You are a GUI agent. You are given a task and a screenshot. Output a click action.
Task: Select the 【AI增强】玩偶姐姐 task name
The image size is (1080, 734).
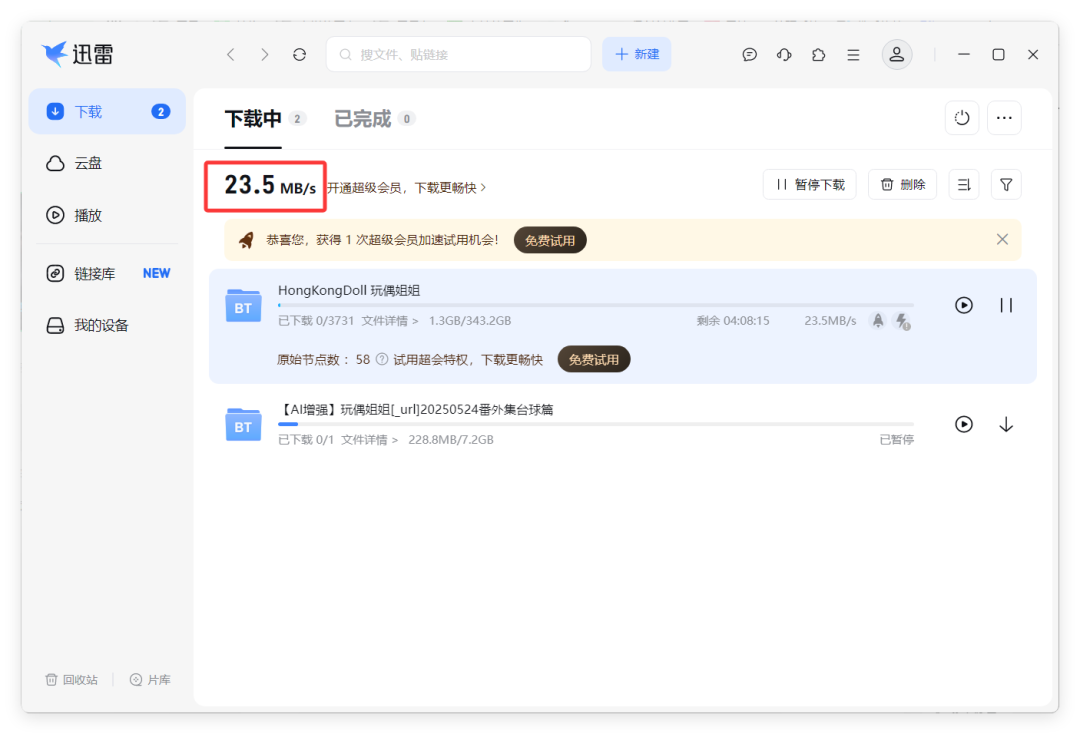point(415,410)
